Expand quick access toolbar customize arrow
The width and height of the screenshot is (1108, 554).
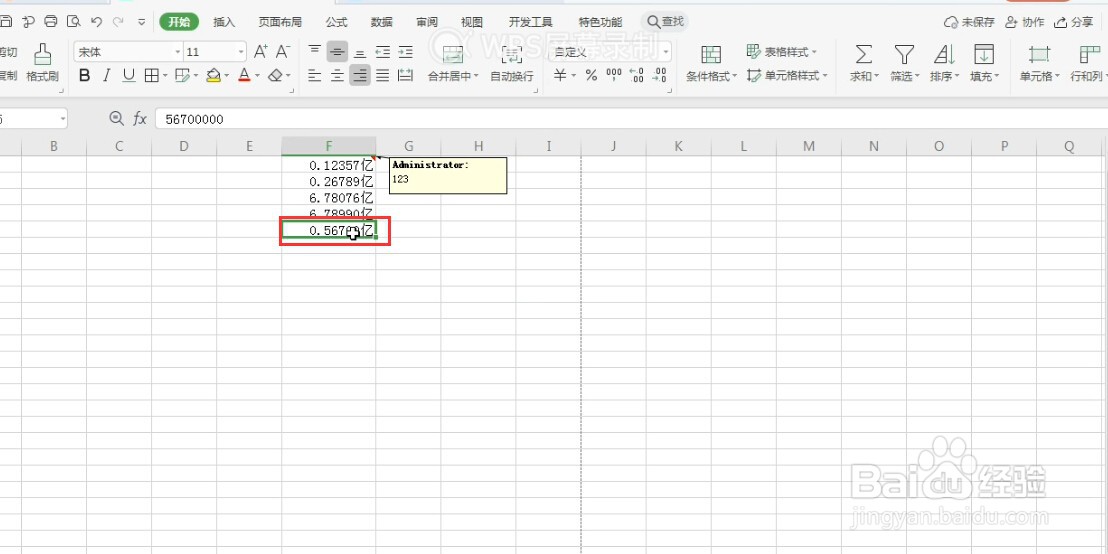click(141, 22)
